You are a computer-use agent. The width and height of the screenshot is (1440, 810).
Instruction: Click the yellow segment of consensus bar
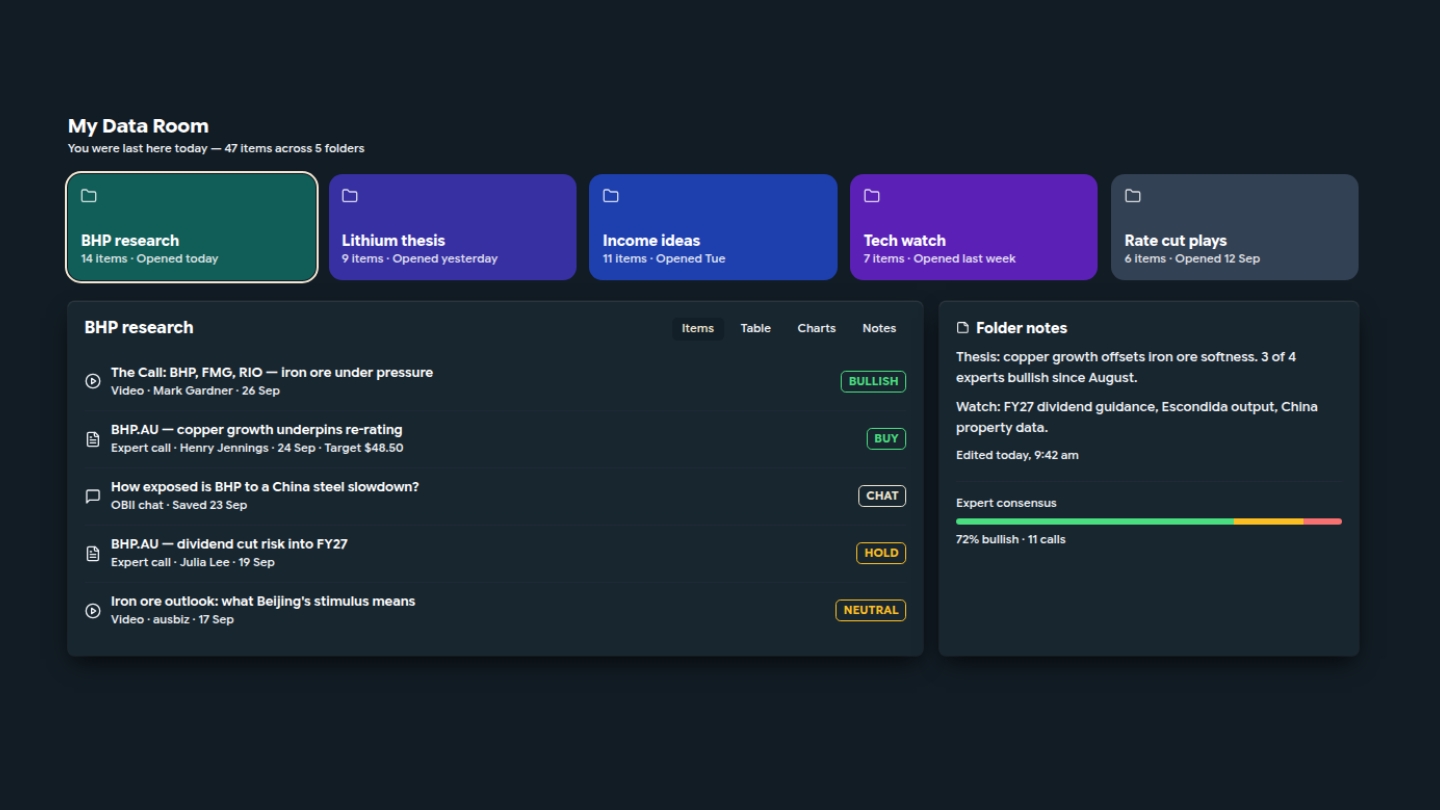click(x=1268, y=521)
